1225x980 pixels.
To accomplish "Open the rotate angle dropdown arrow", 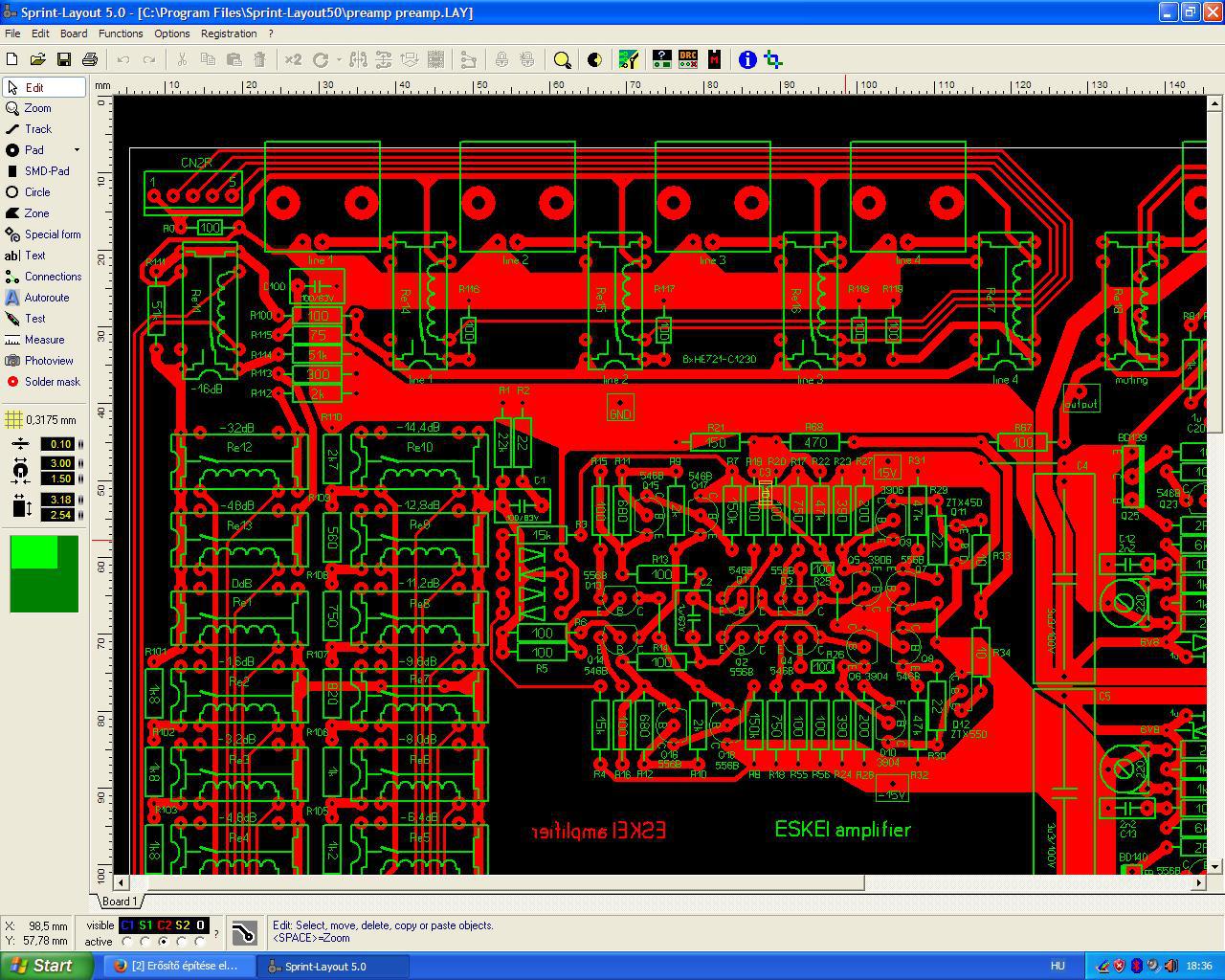I will coord(339,59).
